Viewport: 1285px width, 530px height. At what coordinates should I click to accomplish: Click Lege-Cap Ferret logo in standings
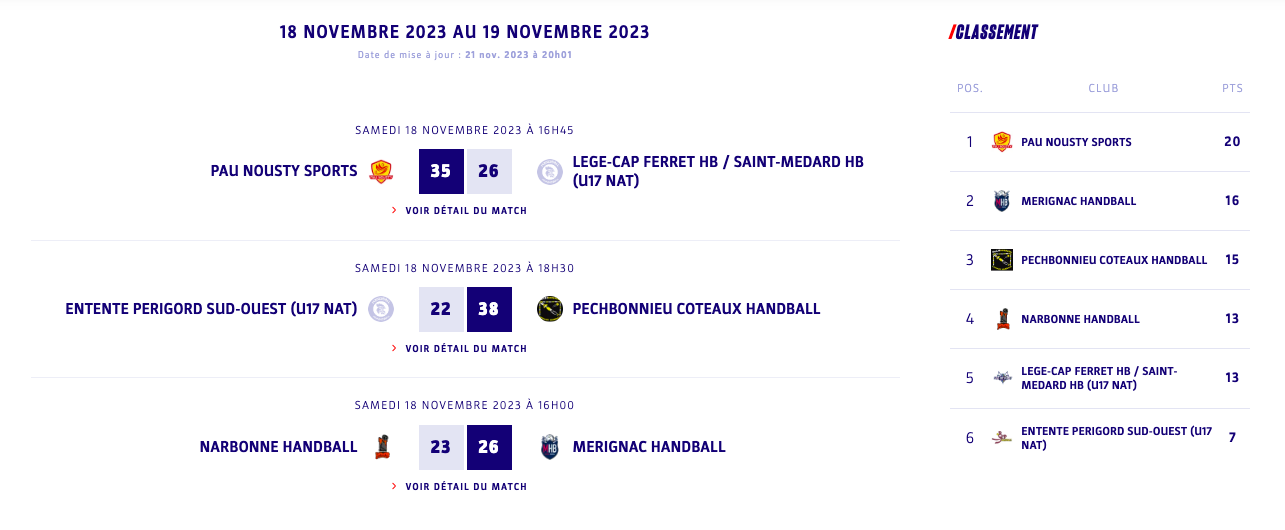1002,378
